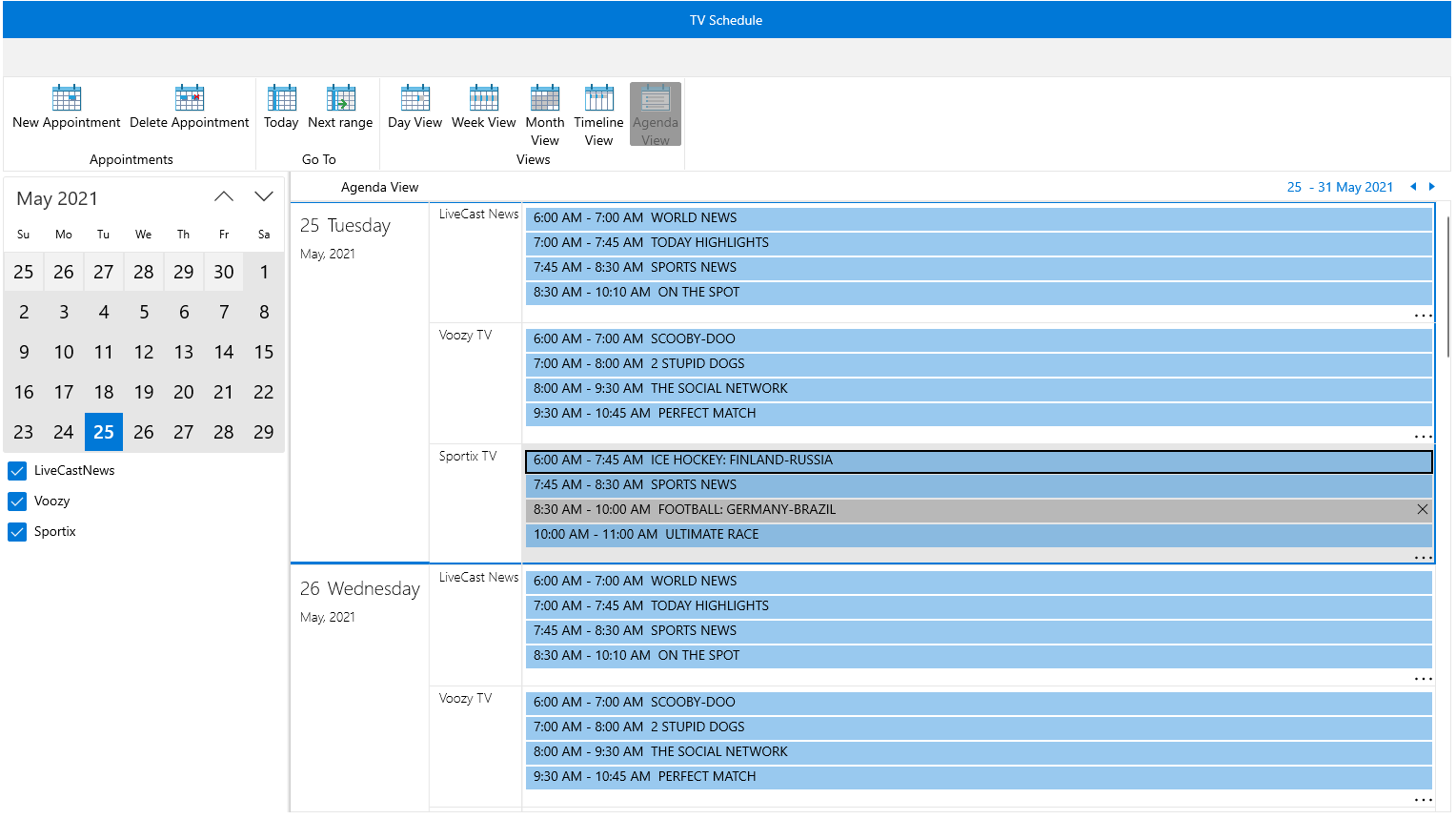This screenshot has width=1456, height=819.
Task: Switch to Month View
Action: click(545, 114)
